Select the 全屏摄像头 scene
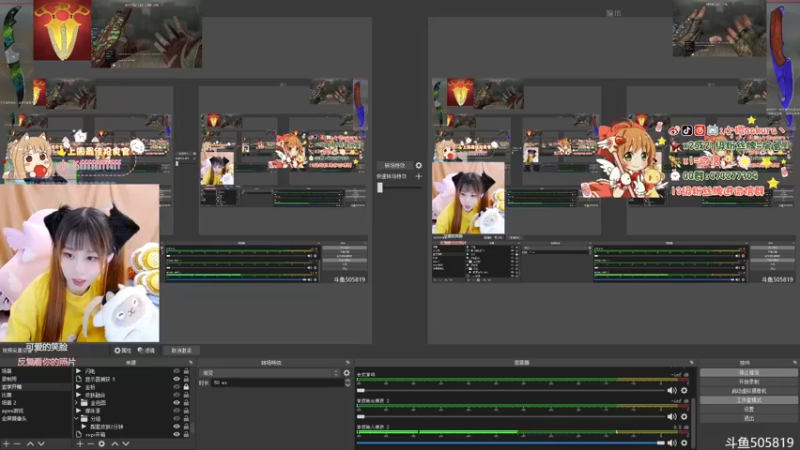800x450 pixels. coord(36,419)
